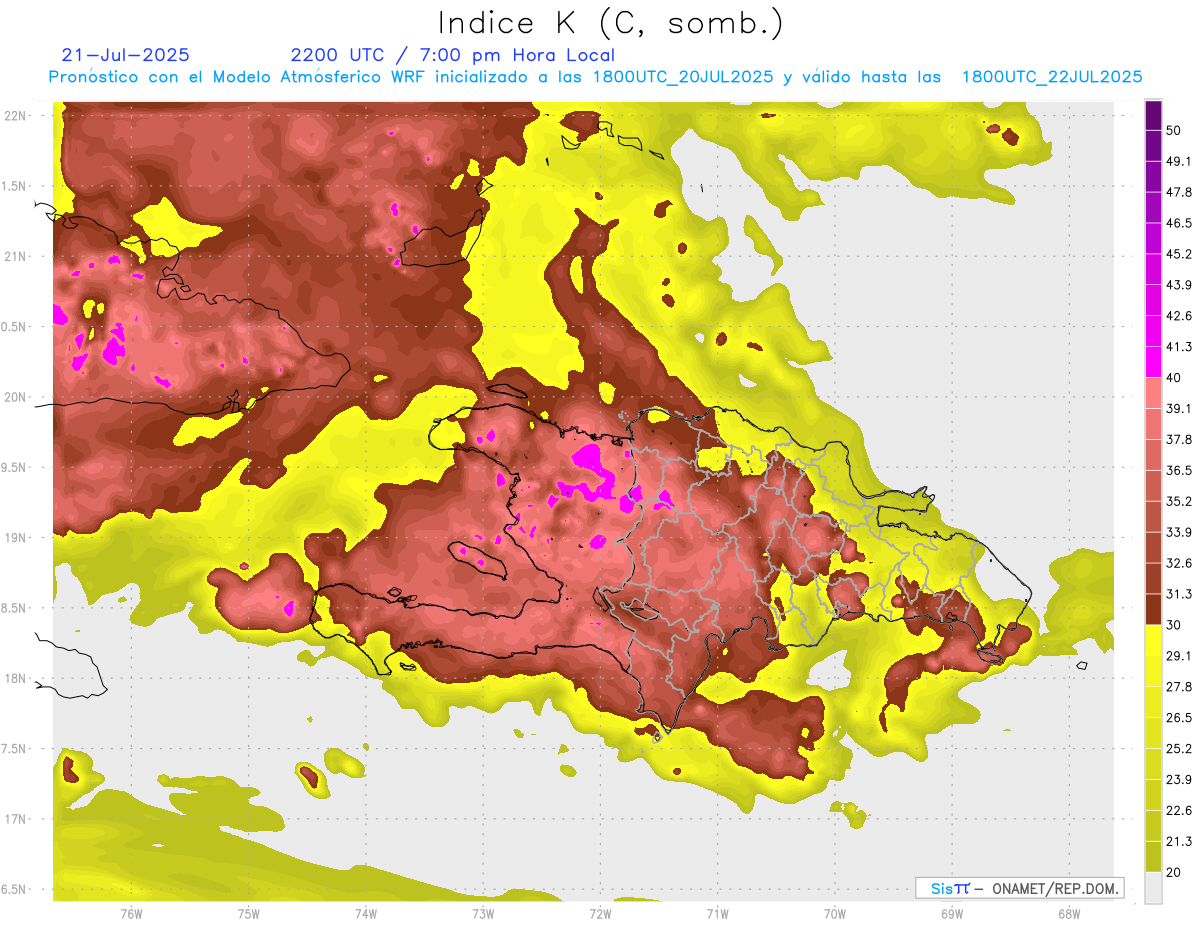Click the "22.6" color scale label
Viewport: 1200px width, 927px height.
(x=1179, y=811)
